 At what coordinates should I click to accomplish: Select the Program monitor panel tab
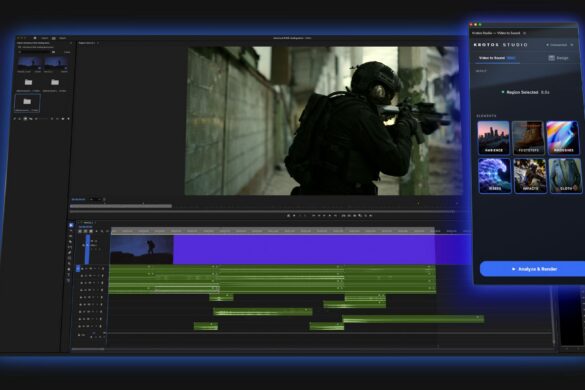87,43
